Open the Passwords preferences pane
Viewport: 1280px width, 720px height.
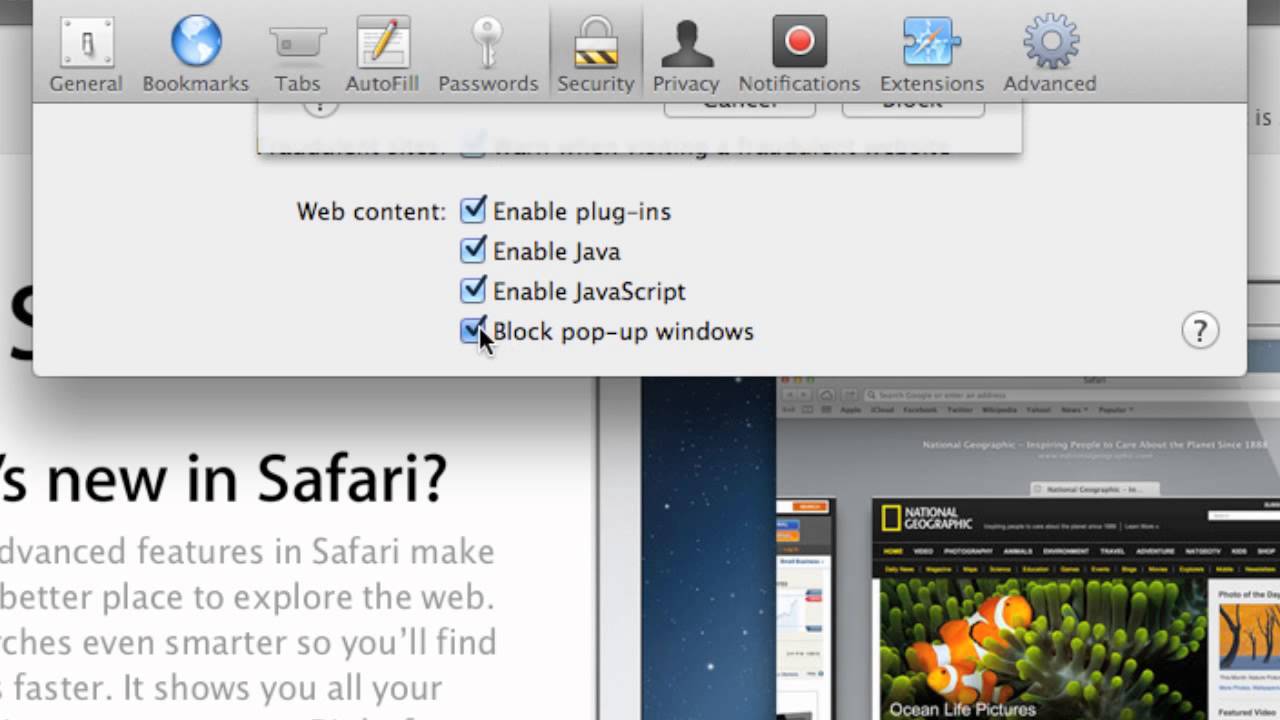point(488,54)
